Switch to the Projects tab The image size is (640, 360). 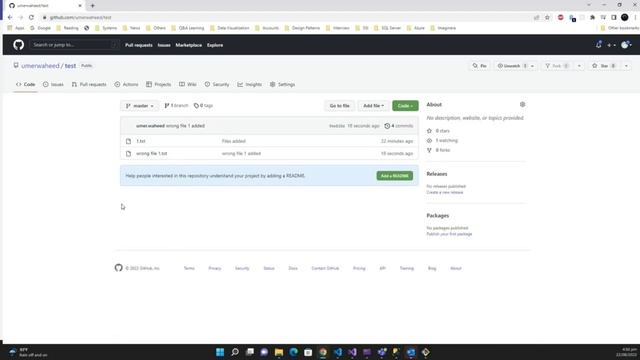[x=159, y=84]
